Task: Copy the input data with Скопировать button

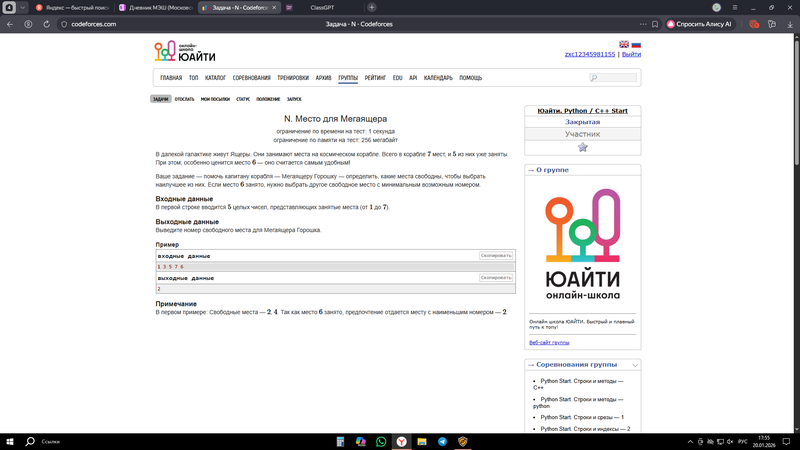Action: [x=496, y=256]
